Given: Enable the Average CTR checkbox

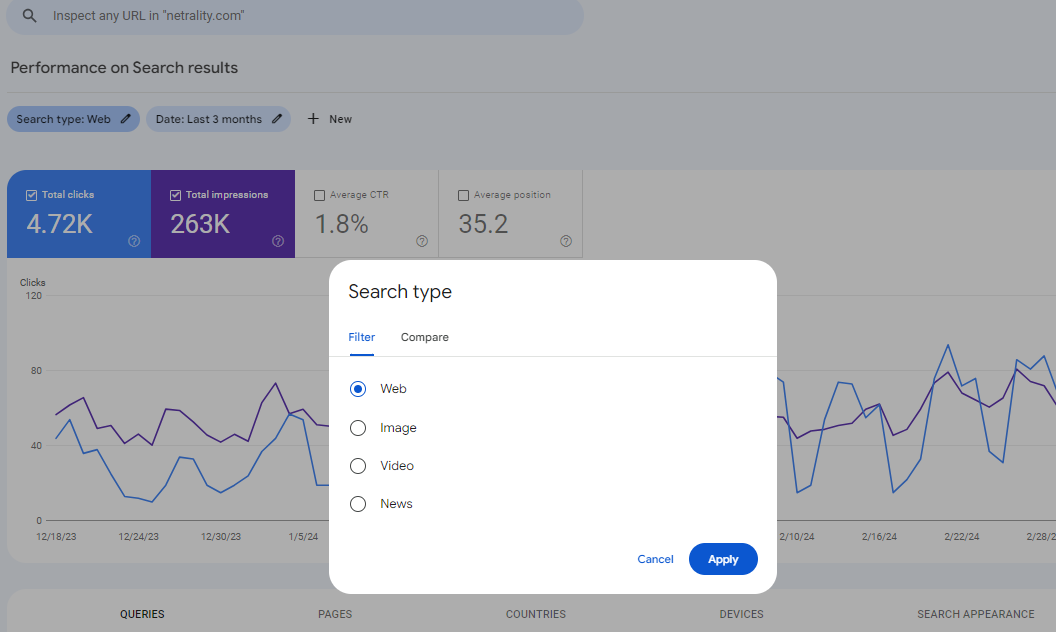Looking at the screenshot, I should click(x=320, y=195).
